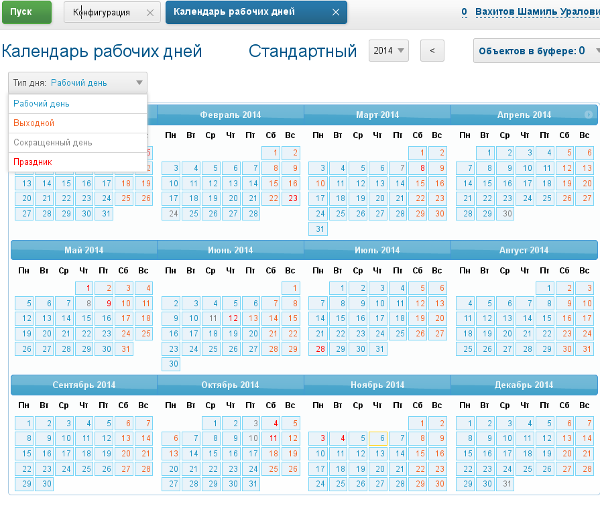This screenshot has height=508, width=600.
Task: Click the next-month arrow in Апрель 2014 header
Action: coord(589,115)
